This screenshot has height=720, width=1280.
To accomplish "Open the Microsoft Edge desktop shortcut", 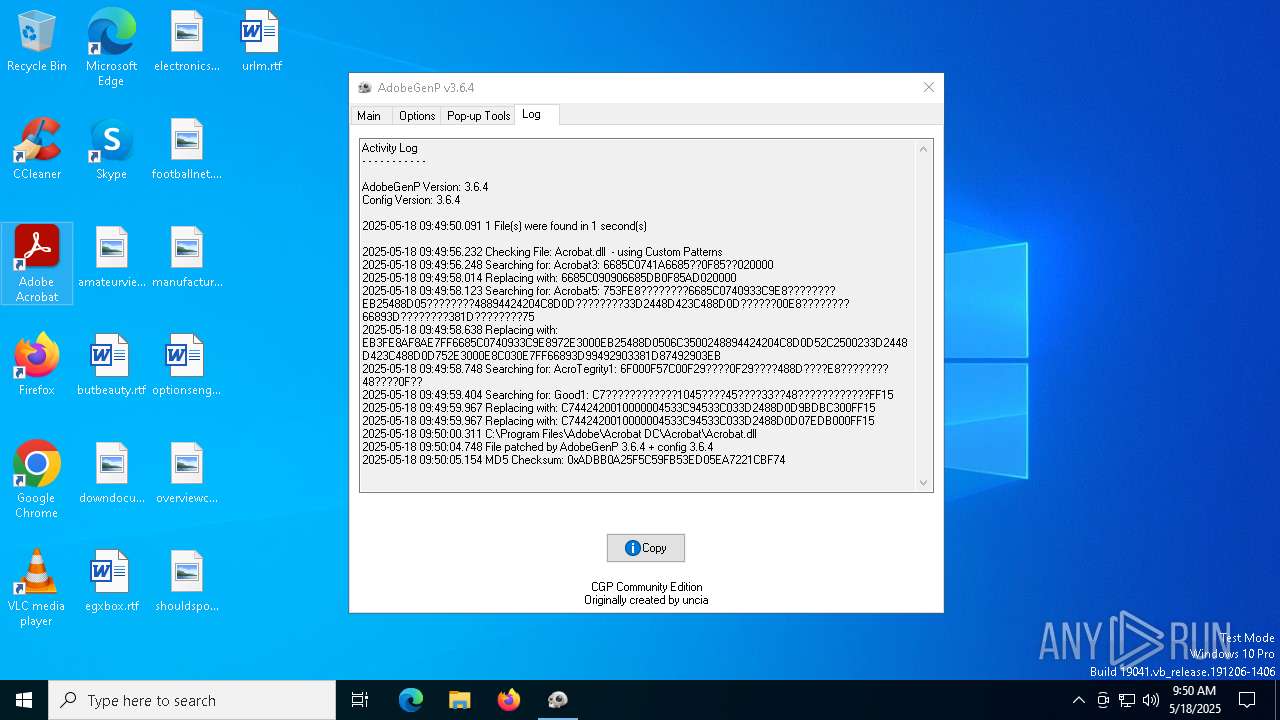I will pyautogui.click(x=111, y=48).
